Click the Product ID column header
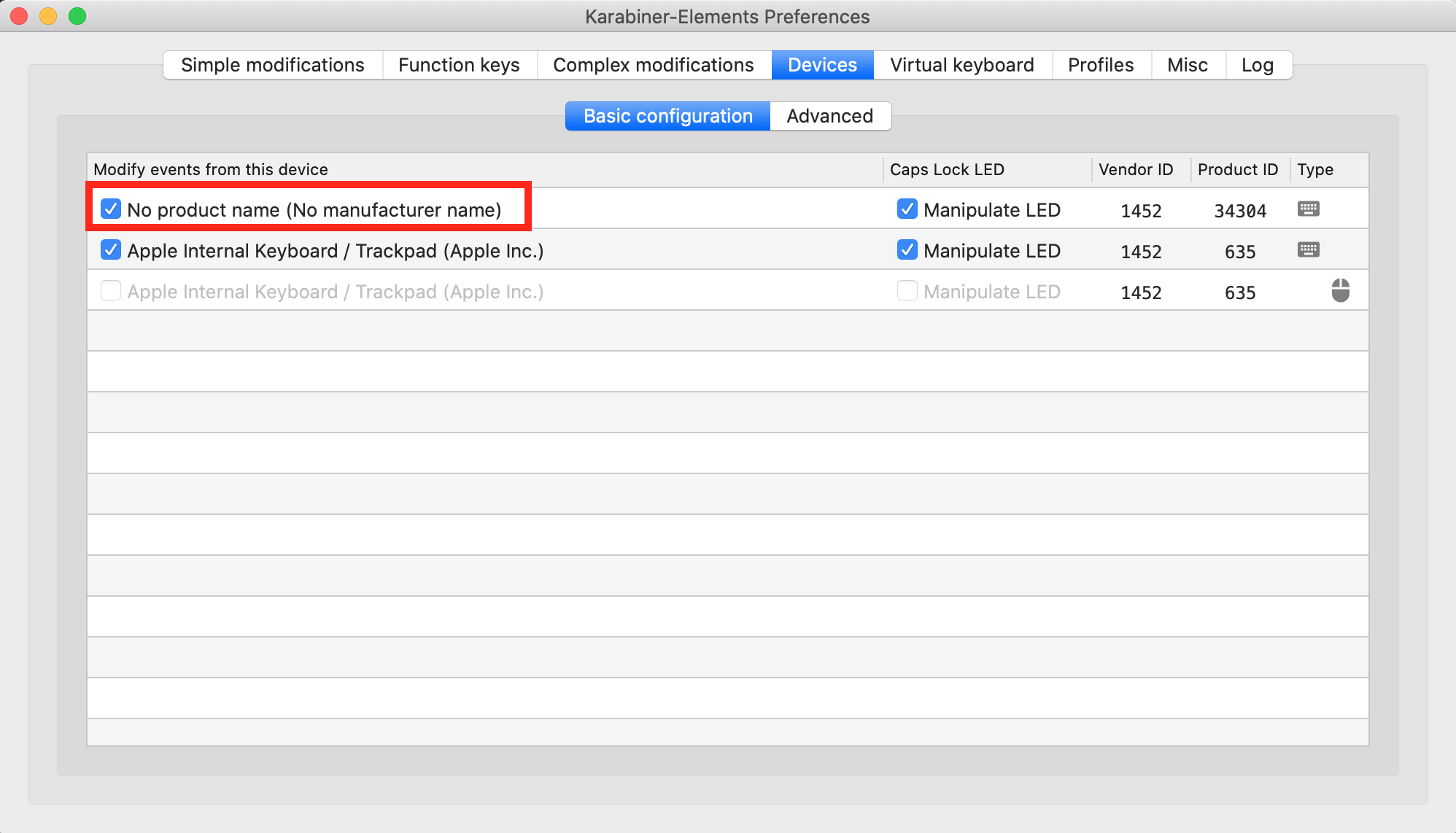 pos(1240,169)
